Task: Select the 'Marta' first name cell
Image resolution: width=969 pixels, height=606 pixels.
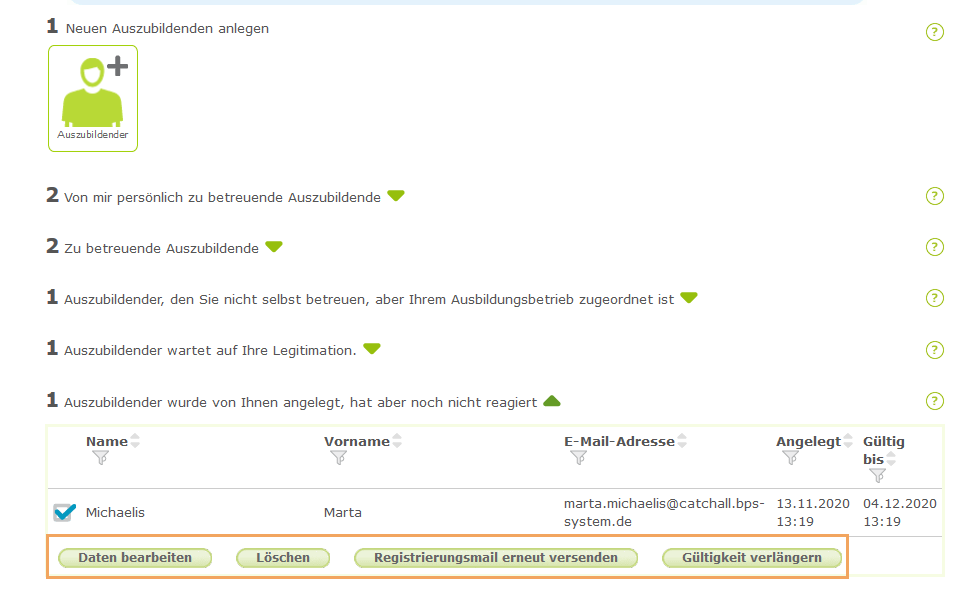Action: 343,512
